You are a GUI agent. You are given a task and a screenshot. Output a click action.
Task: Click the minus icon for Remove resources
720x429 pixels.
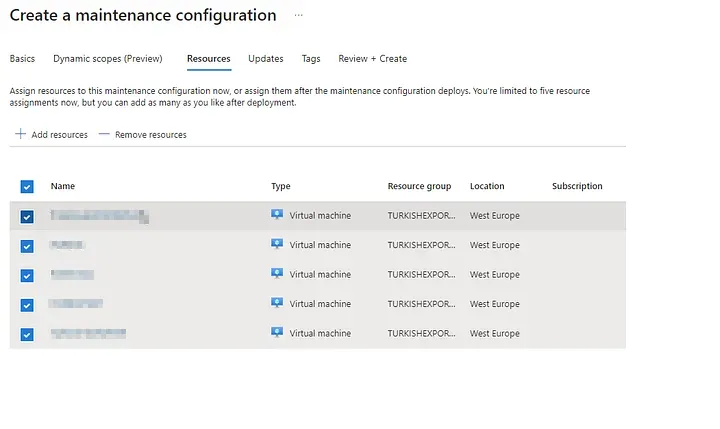(104, 134)
